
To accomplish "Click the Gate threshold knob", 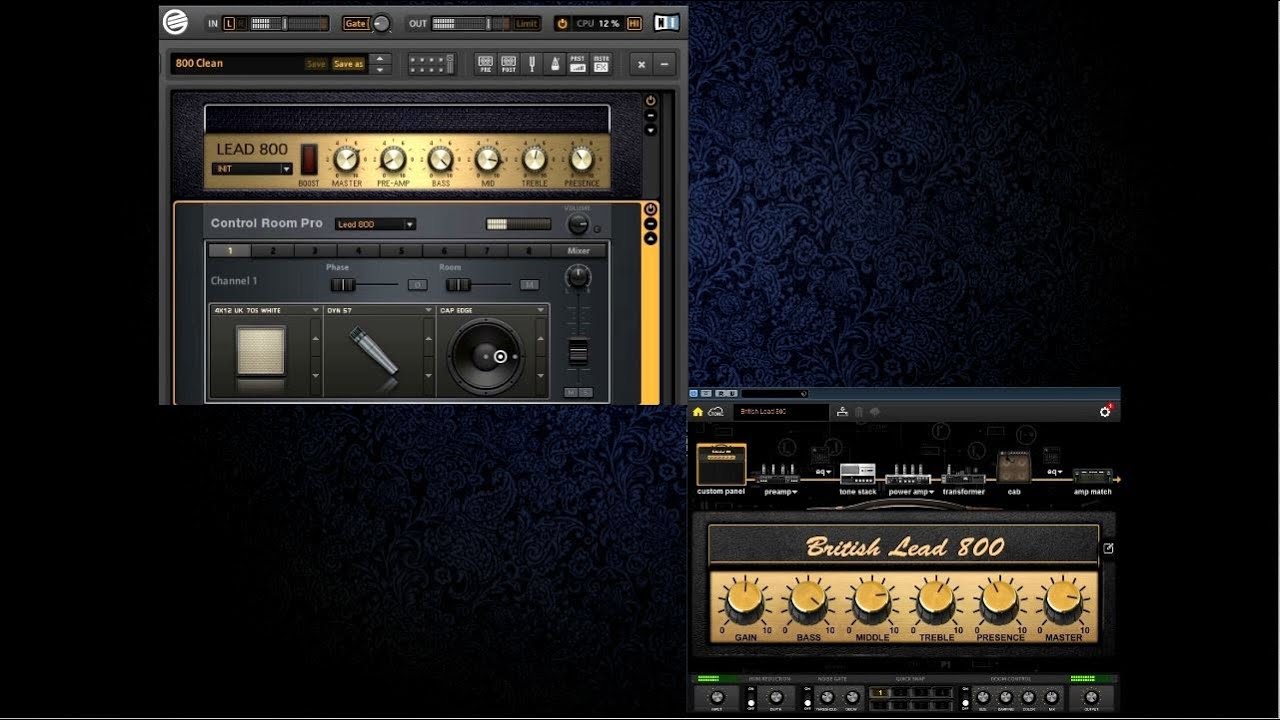I will [x=380, y=23].
